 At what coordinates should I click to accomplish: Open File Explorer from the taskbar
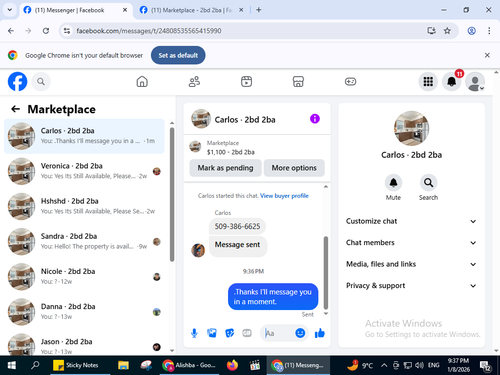[x=123, y=365]
